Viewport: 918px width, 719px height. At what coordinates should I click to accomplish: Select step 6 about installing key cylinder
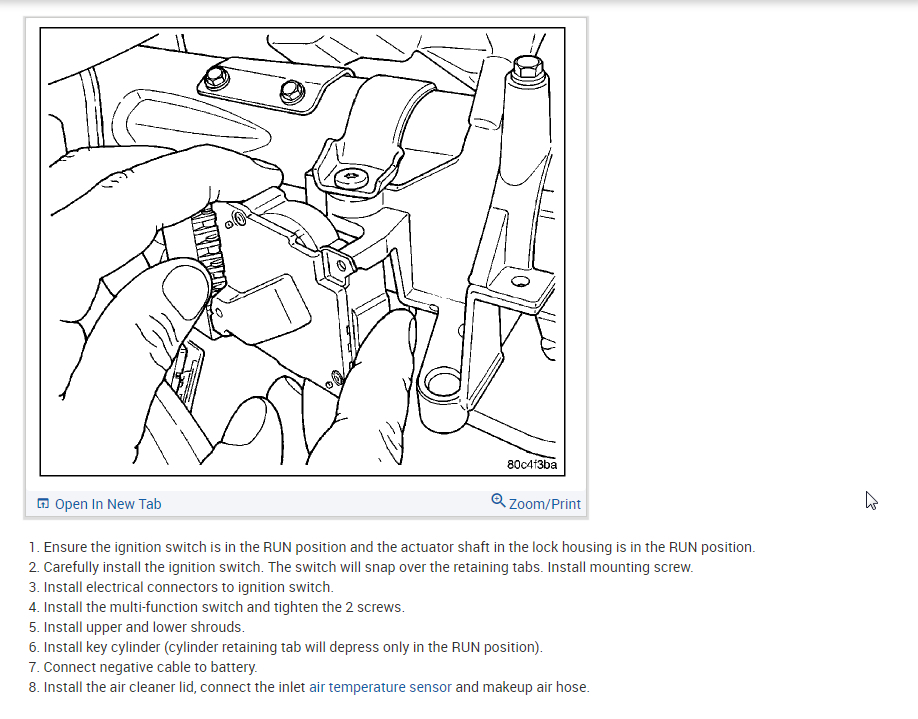click(x=286, y=647)
